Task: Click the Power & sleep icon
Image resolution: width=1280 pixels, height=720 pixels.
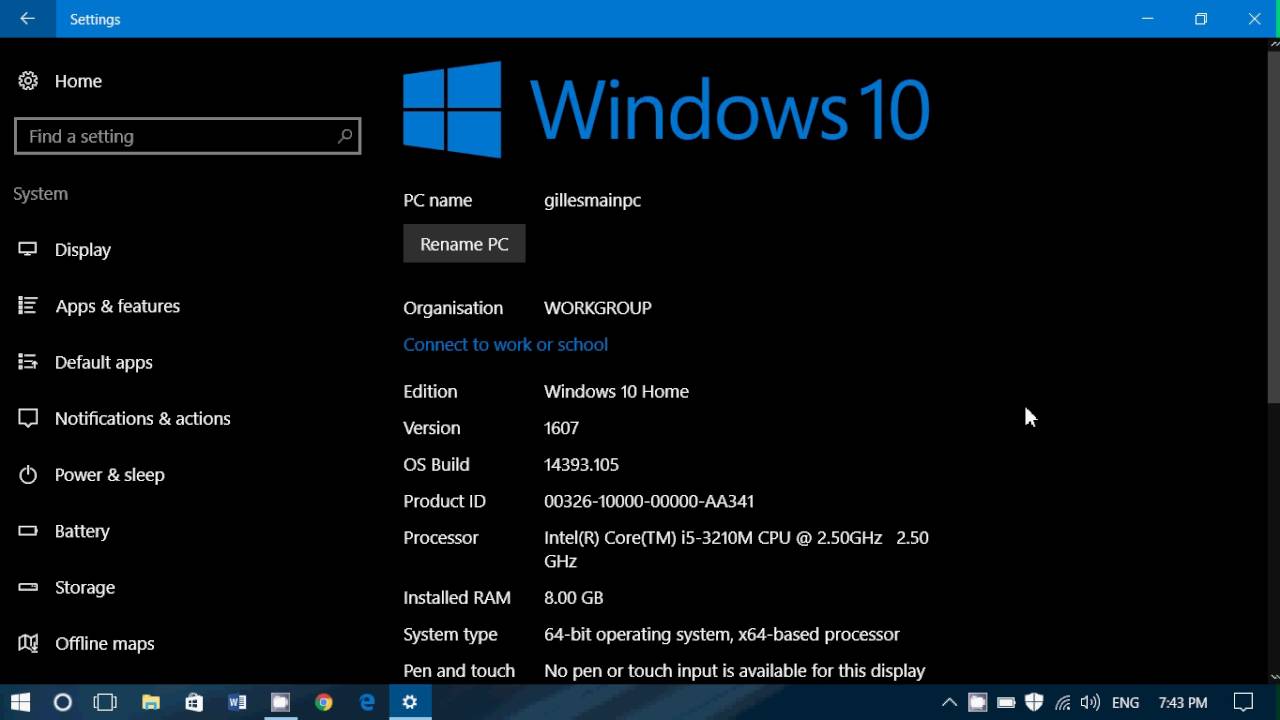Action: pos(28,475)
